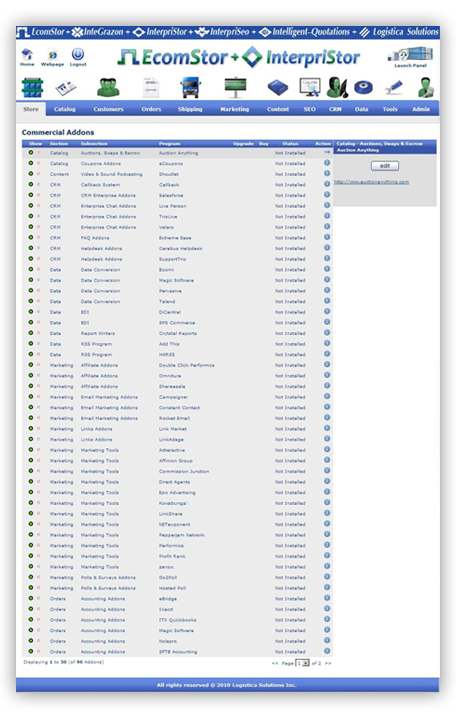Click the SEO monitor magnifier icon

(x=310, y=87)
